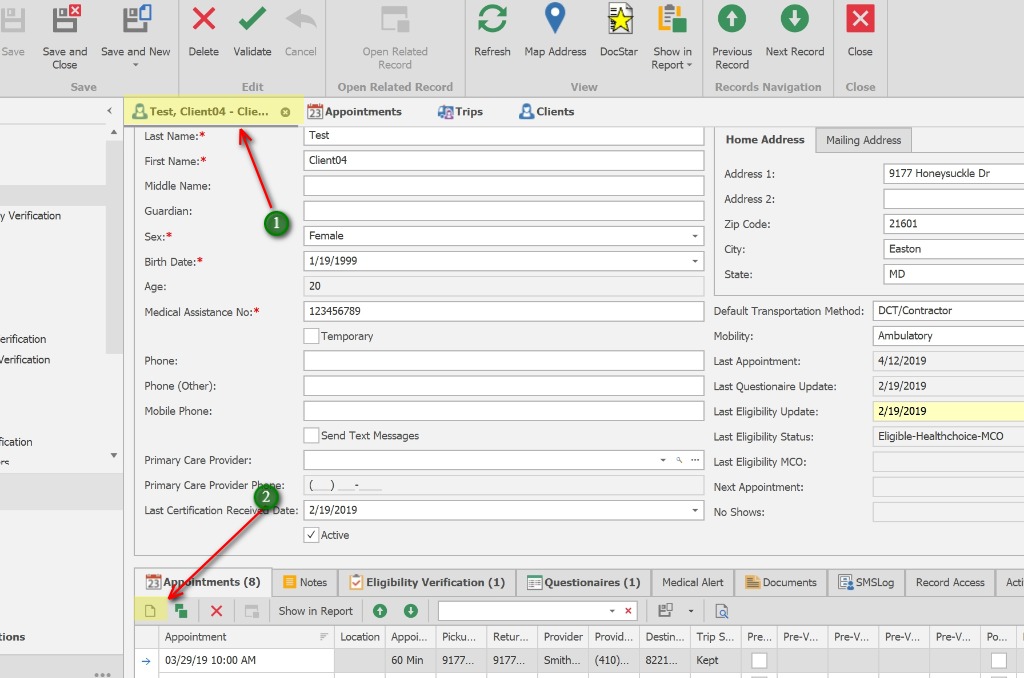Toggle the Temporary checkbox
The height and width of the screenshot is (678, 1024).
click(311, 336)
